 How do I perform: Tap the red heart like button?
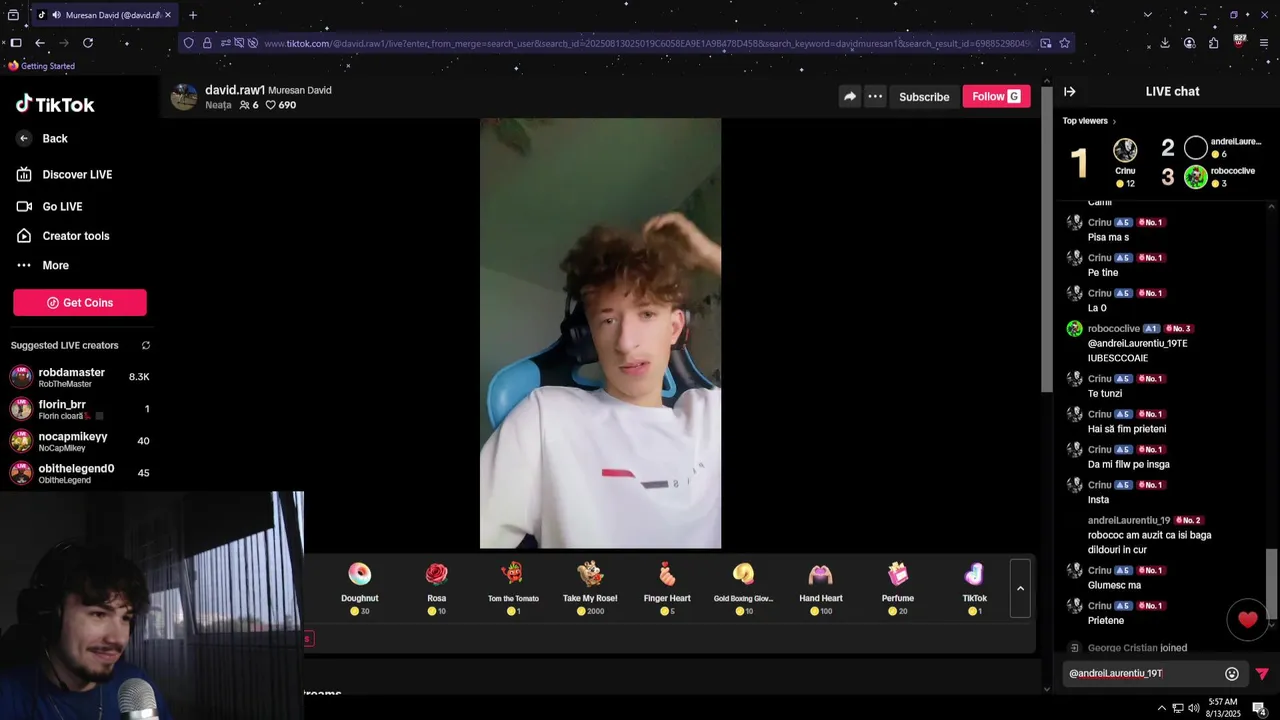coord(1247,620)
